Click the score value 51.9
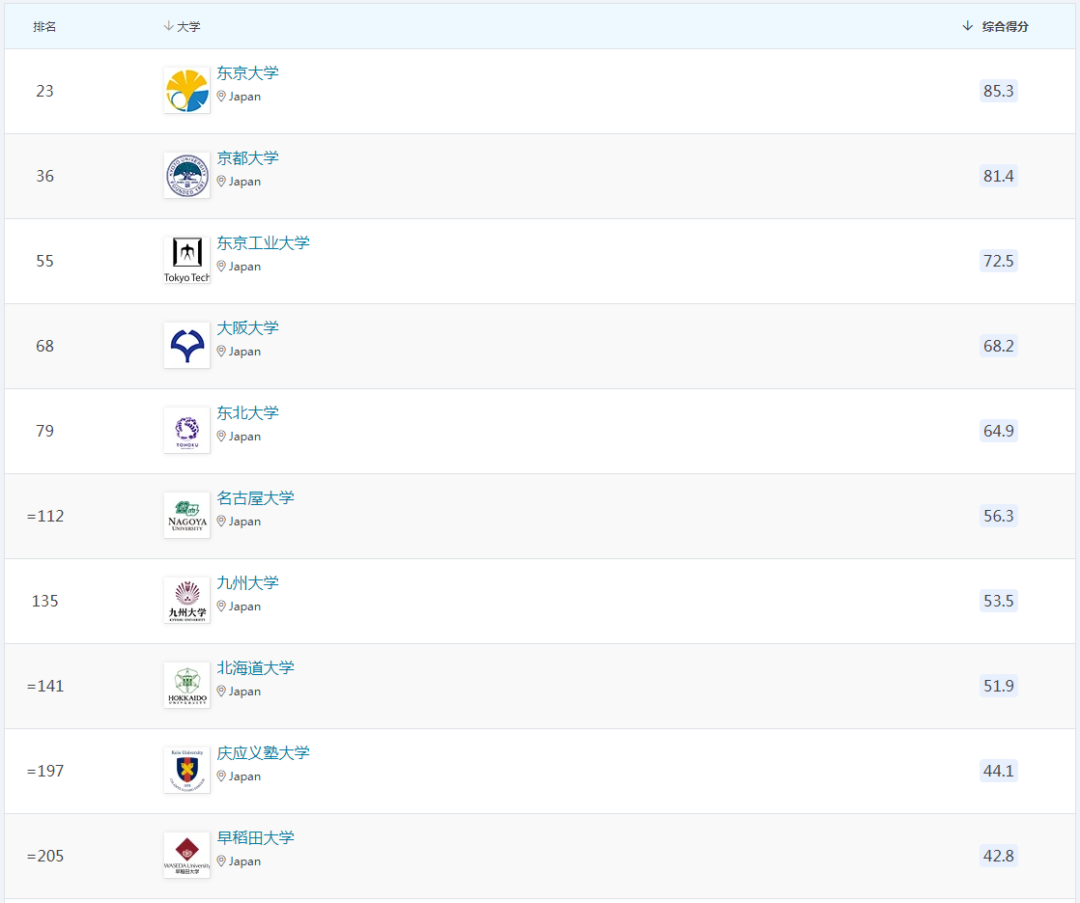This screenshot has height=903, width=1080. click(x=998, y=686)
